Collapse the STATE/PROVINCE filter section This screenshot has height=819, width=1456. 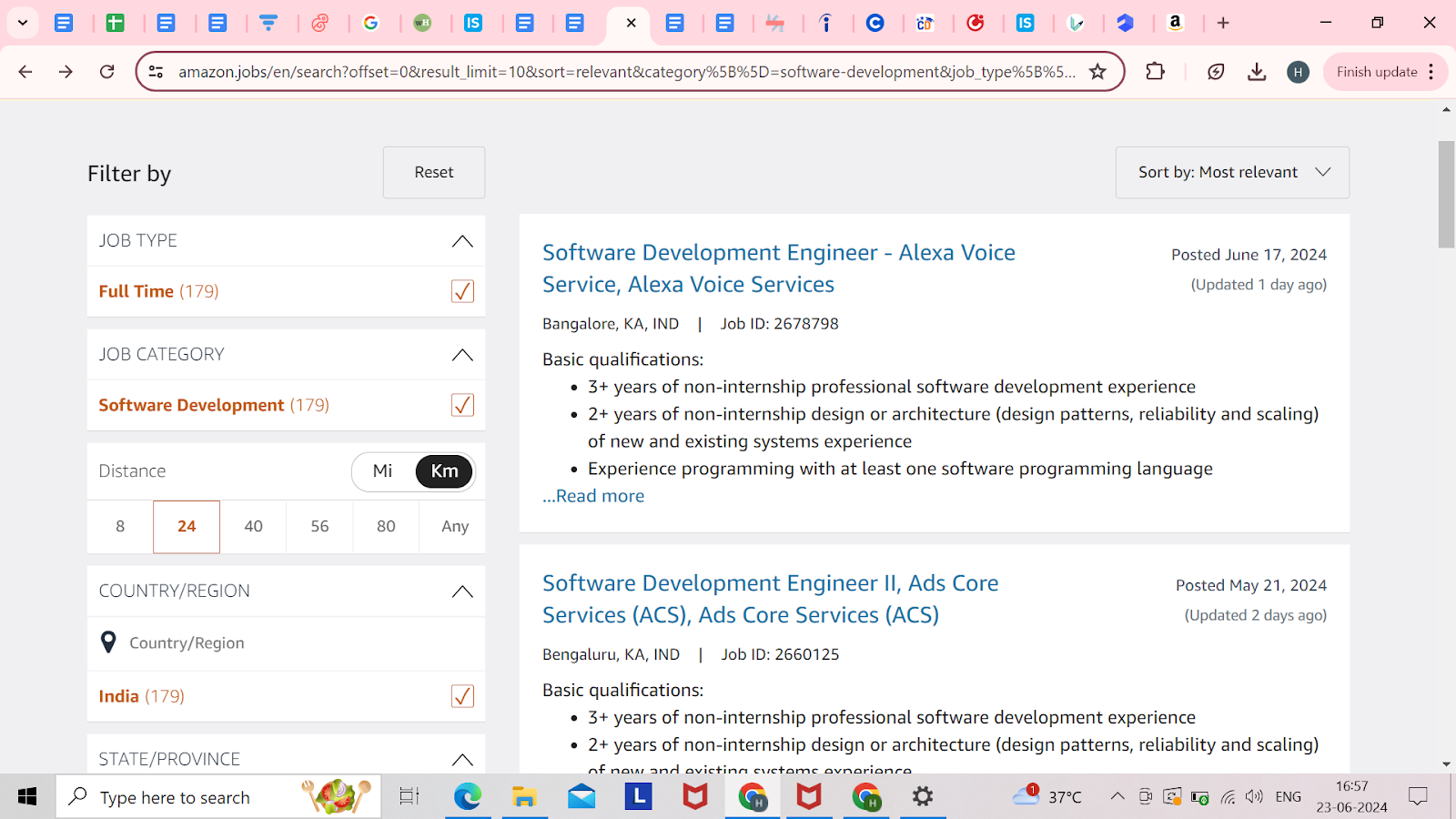[462, 760]
